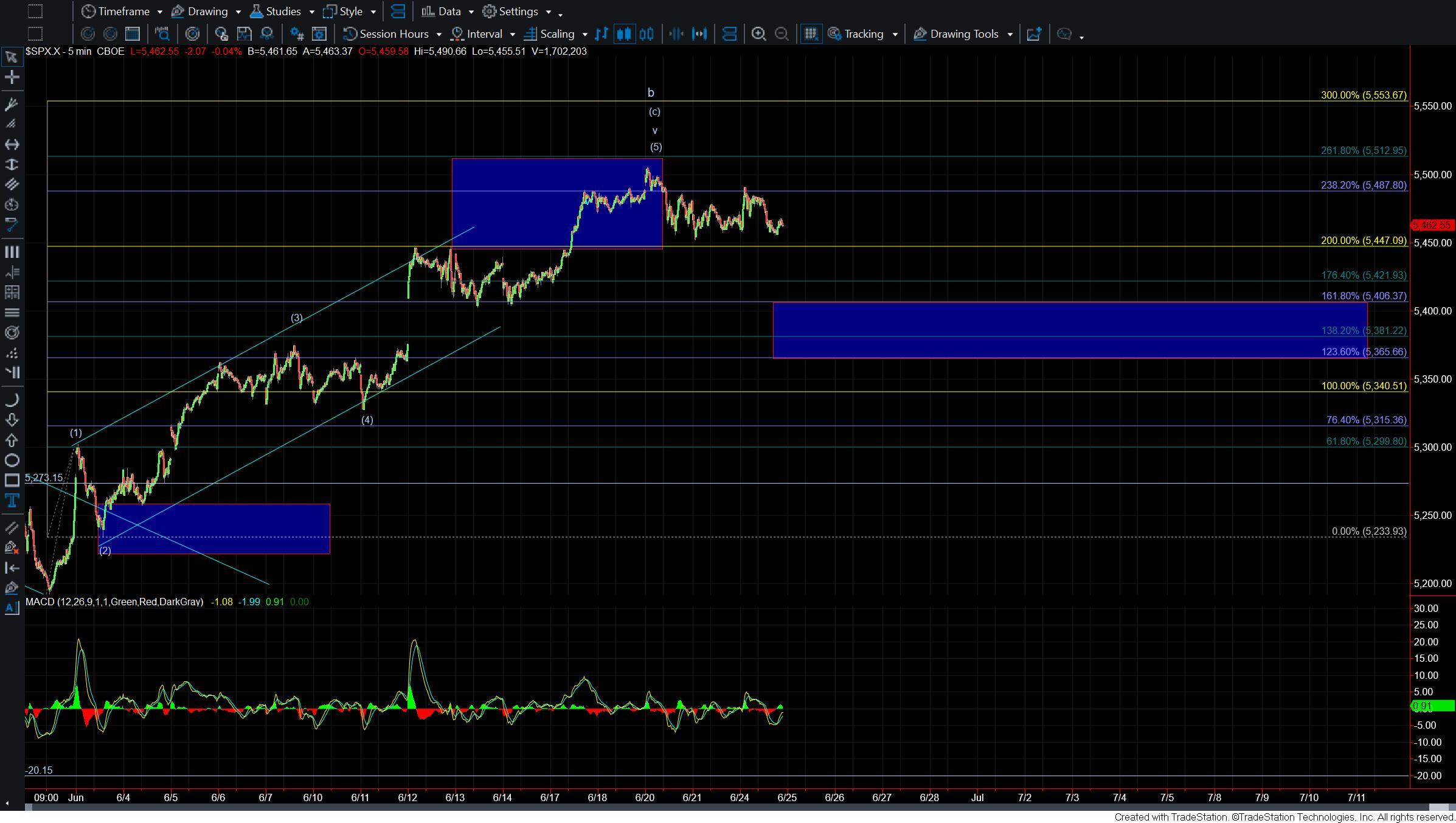Image resolution: width=1456 pixels, height=823 pixels.
Task: Toggle increase bar spacing
Action: (x=699, y=34)
